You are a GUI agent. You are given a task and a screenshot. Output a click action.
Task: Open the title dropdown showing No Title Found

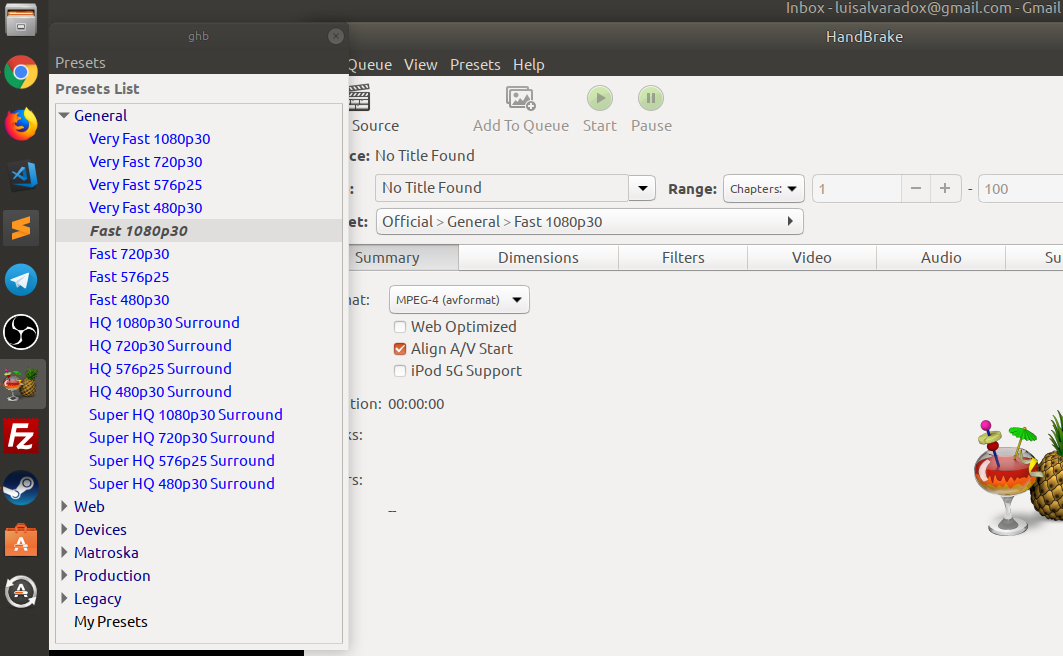(x=642, y=188)
